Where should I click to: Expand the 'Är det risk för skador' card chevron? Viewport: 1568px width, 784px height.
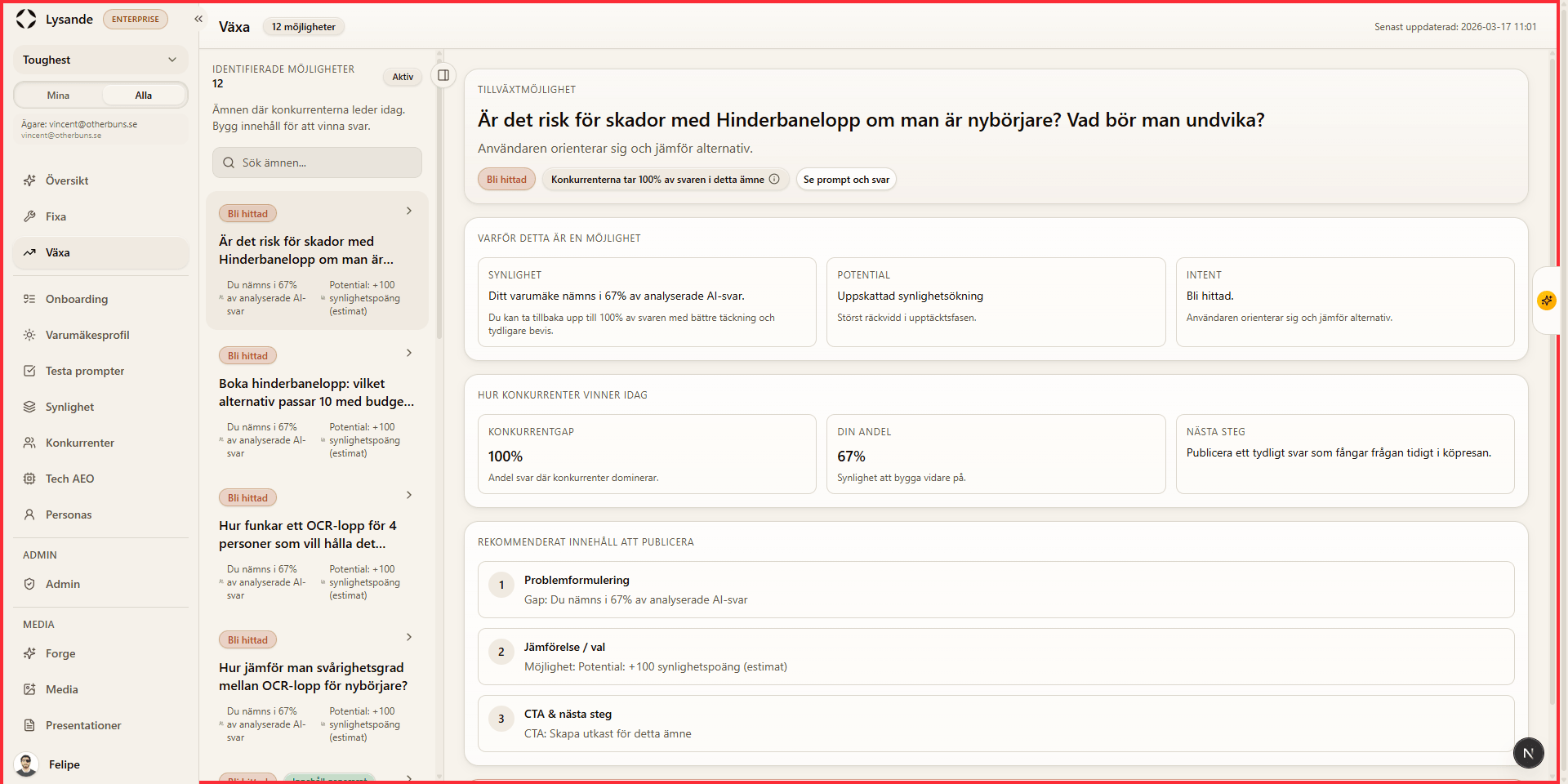click(x=409, y=211)
